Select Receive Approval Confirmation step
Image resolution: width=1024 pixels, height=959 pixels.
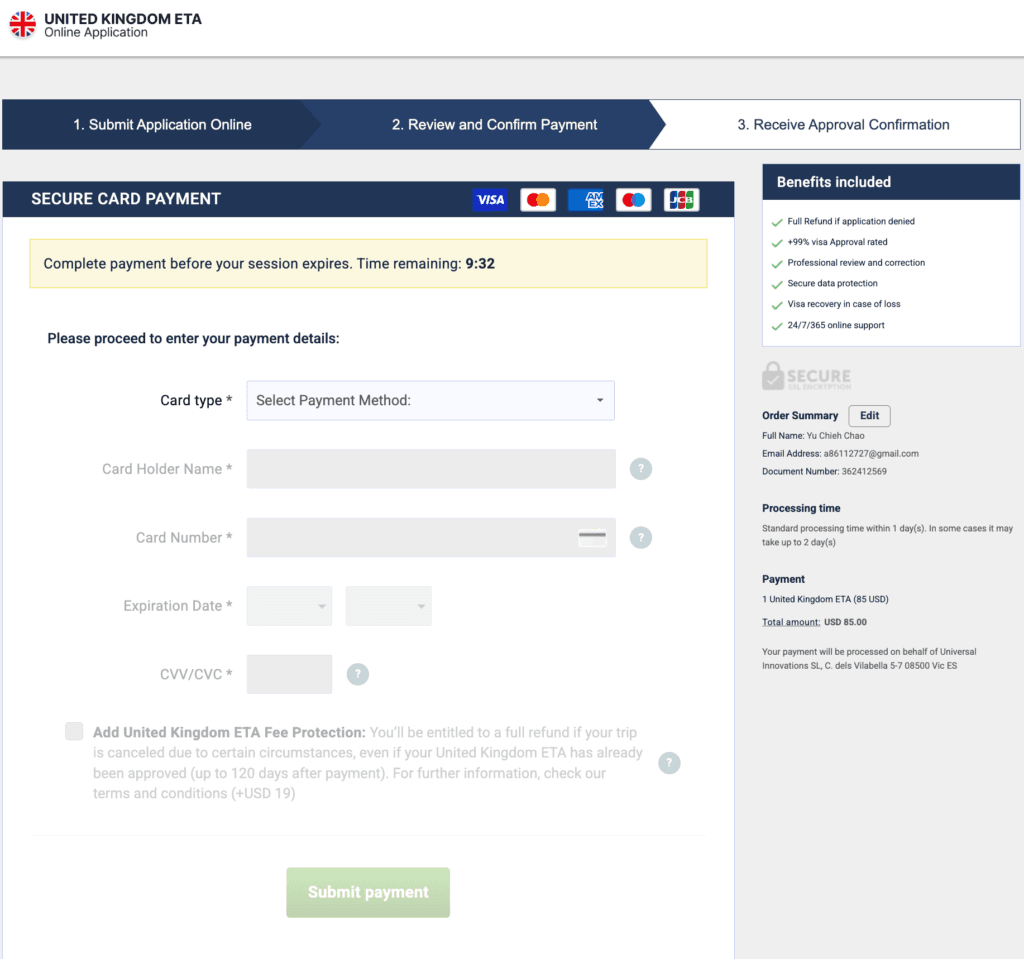pyautogui.click(x=843, y=125)
